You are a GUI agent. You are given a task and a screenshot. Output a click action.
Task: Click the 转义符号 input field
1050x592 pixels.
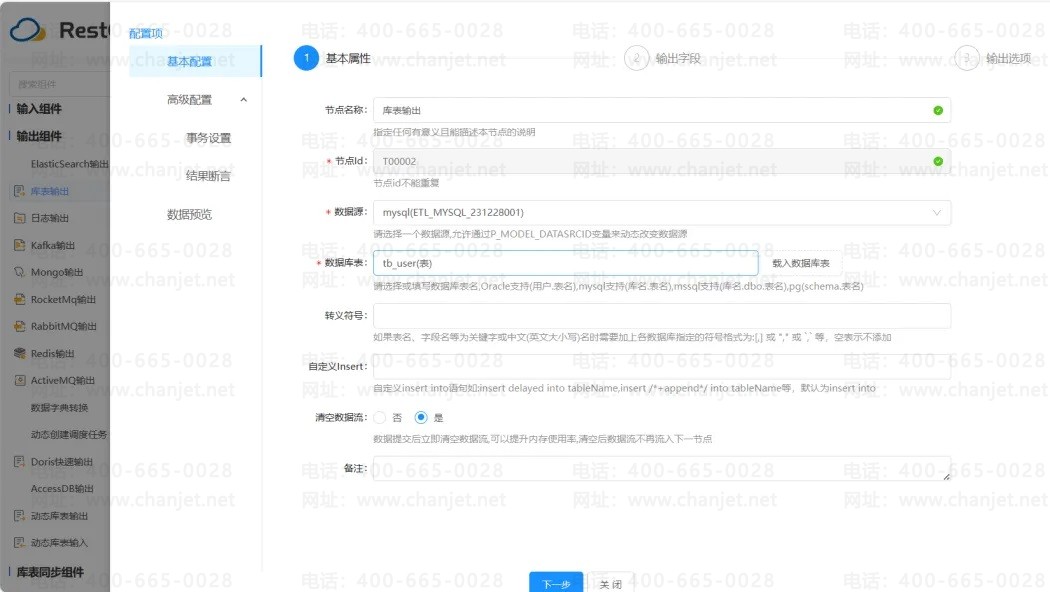pyautogui.click(x=662, y=315)
